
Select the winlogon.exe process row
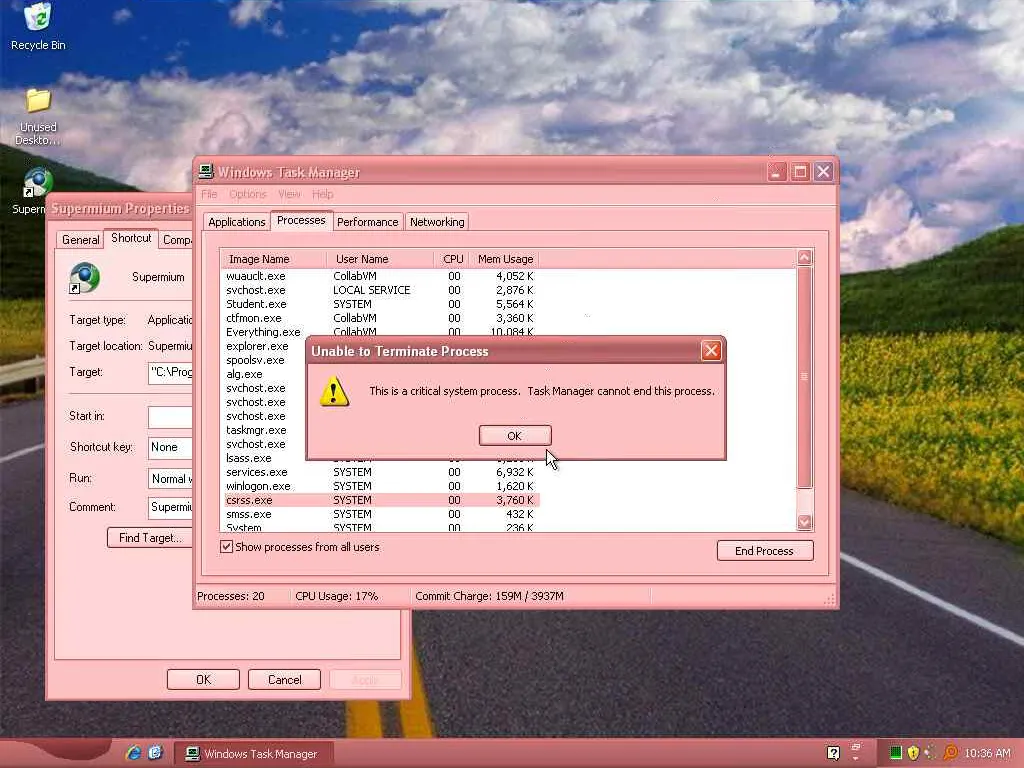381,487
